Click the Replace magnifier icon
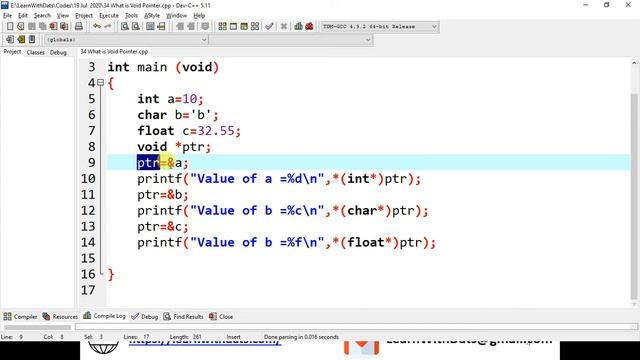This screenshot has height=360, width=640. point(136,27)
